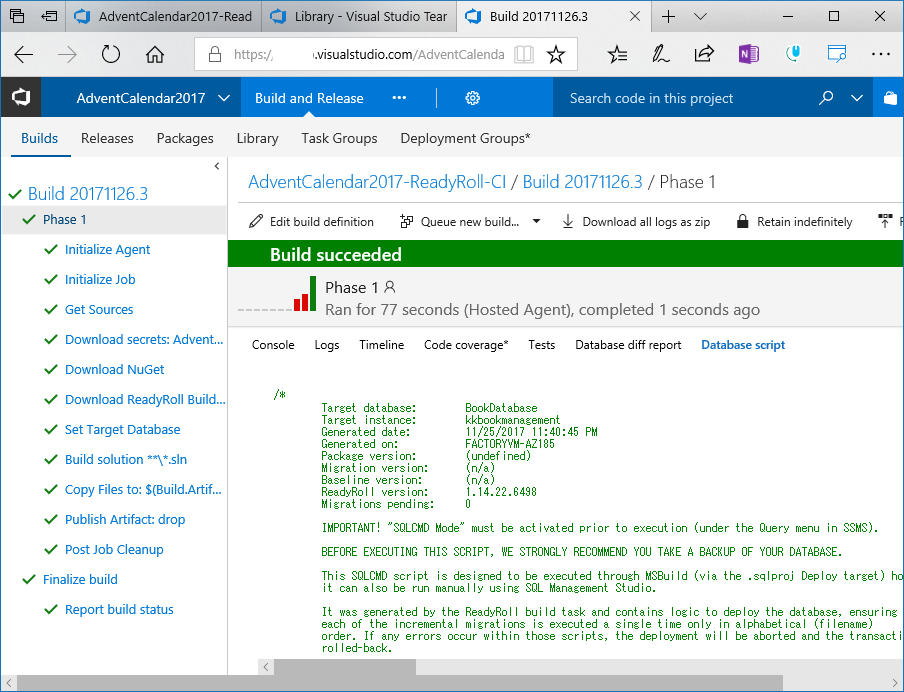Show the Database diff report tab
904x692 pixels.
point(628,345)
